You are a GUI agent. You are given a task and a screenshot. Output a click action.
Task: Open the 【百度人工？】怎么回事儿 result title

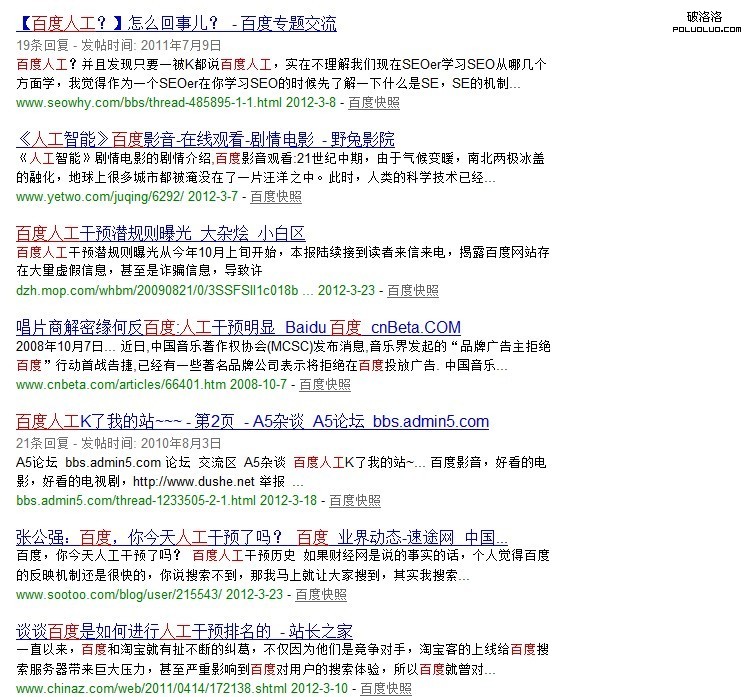[x=177, y=24]
